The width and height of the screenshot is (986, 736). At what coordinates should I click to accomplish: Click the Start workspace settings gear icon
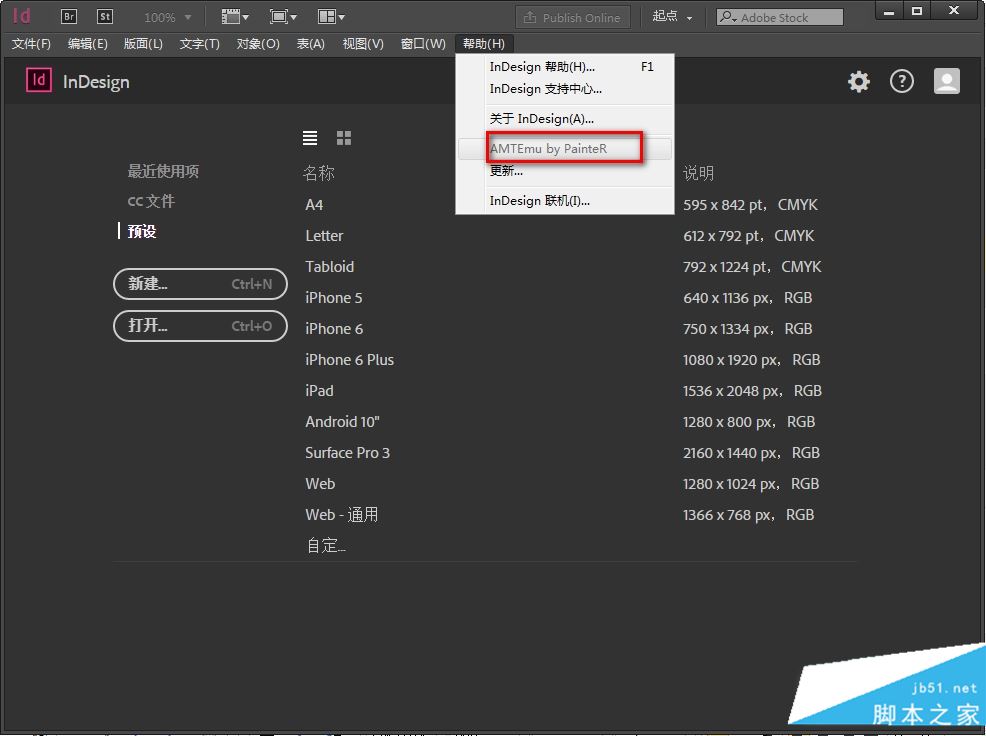coord(858,81)
